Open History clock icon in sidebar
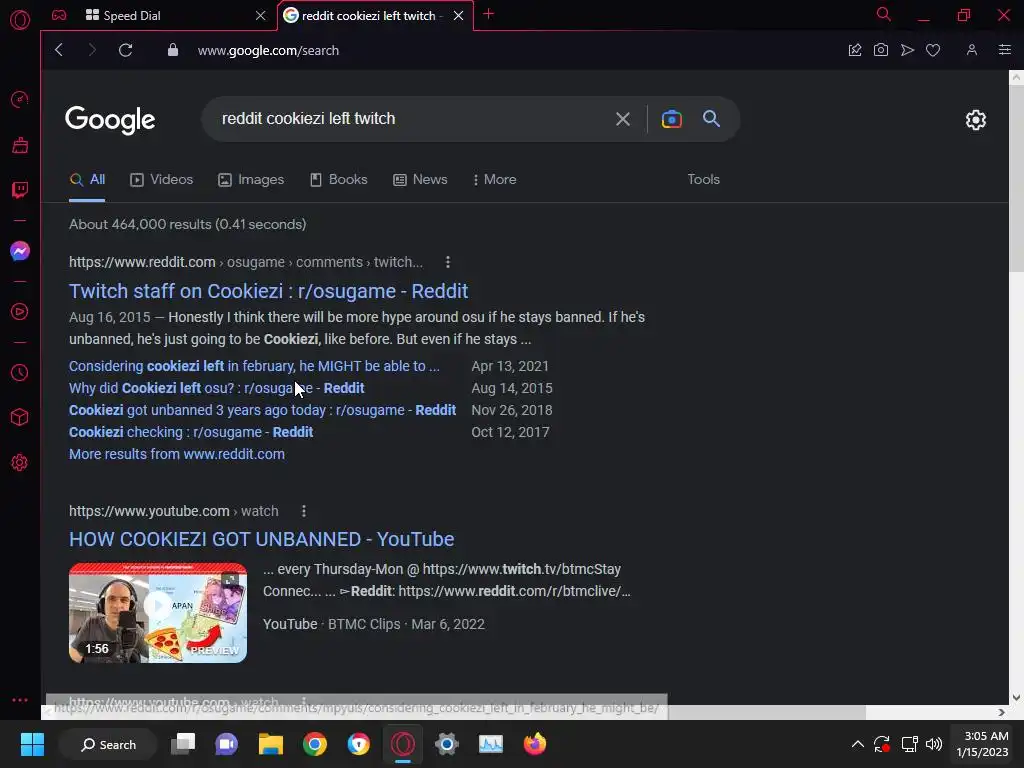 [20, 372]
